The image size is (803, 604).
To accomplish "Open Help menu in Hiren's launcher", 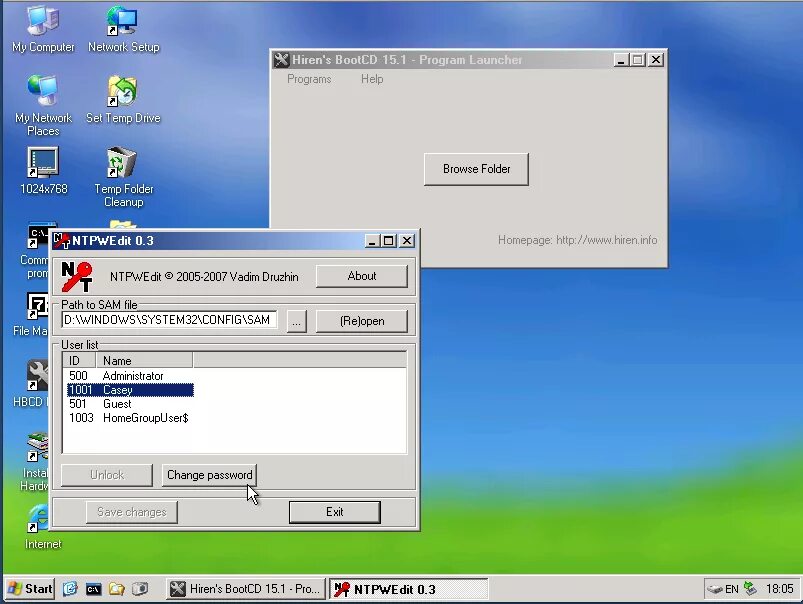I will click(372, 79).
